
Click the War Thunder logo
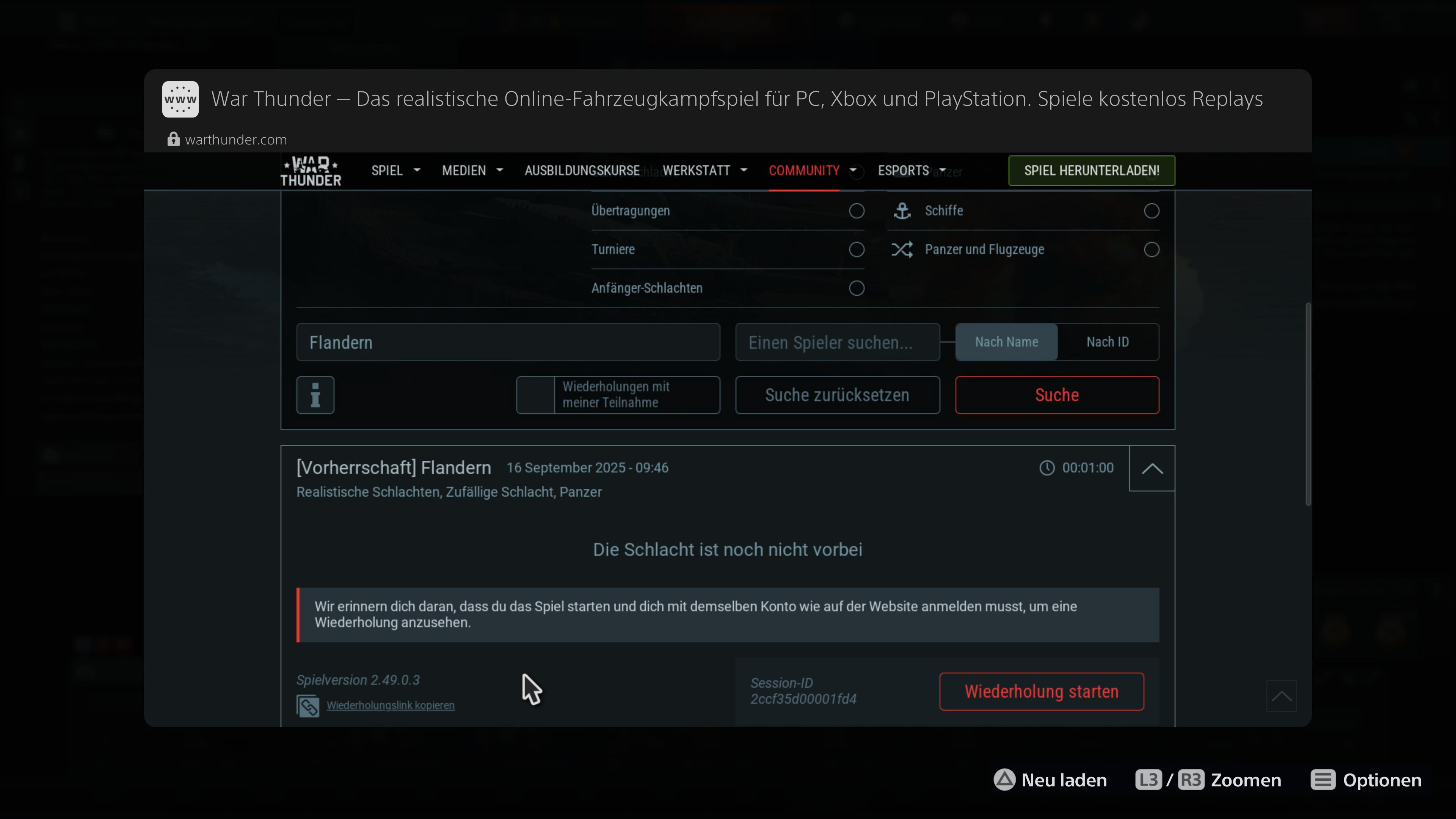pyautogui.click(x=310, y=171)
